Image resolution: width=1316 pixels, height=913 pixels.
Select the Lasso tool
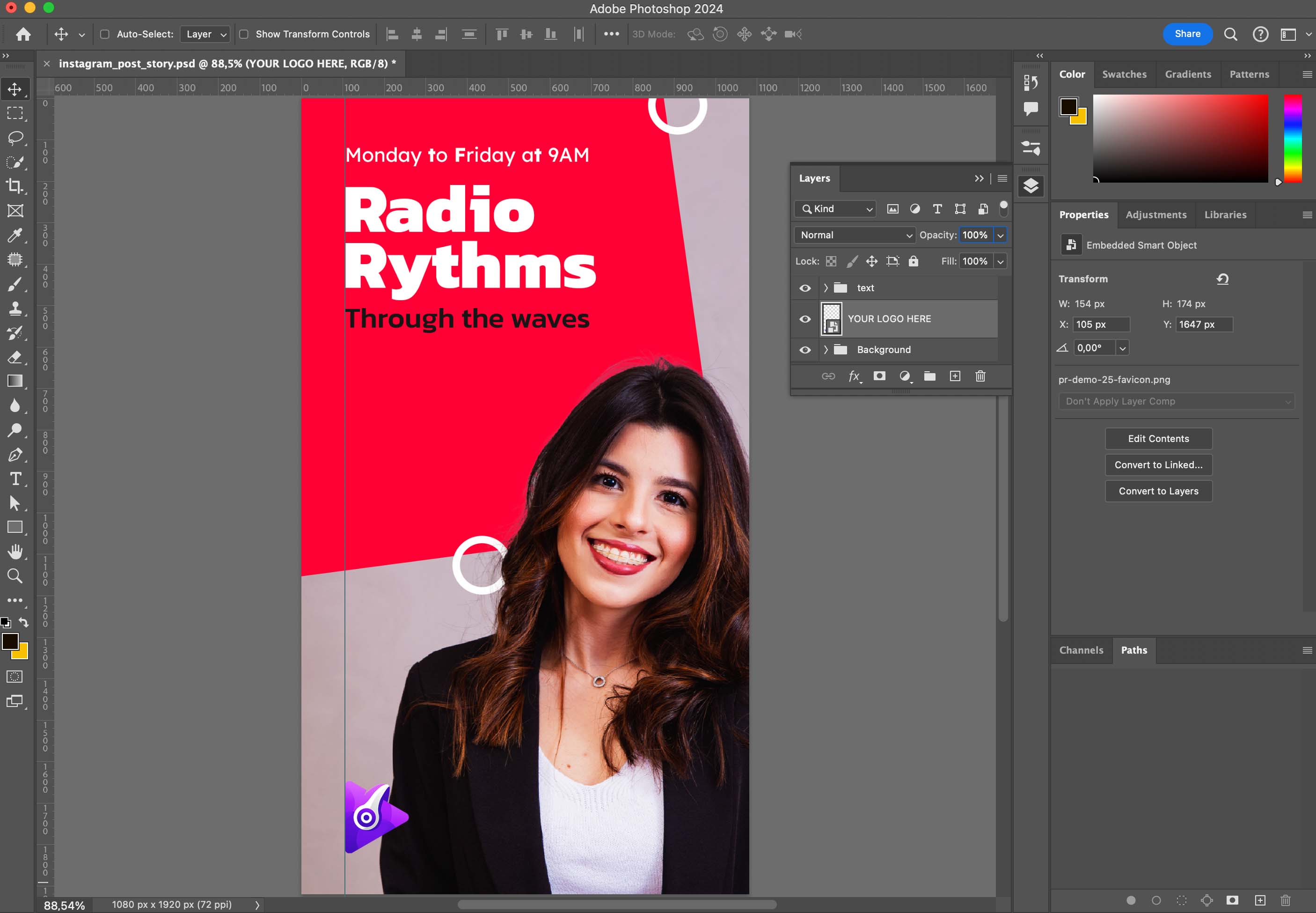(x=15, y=138)
